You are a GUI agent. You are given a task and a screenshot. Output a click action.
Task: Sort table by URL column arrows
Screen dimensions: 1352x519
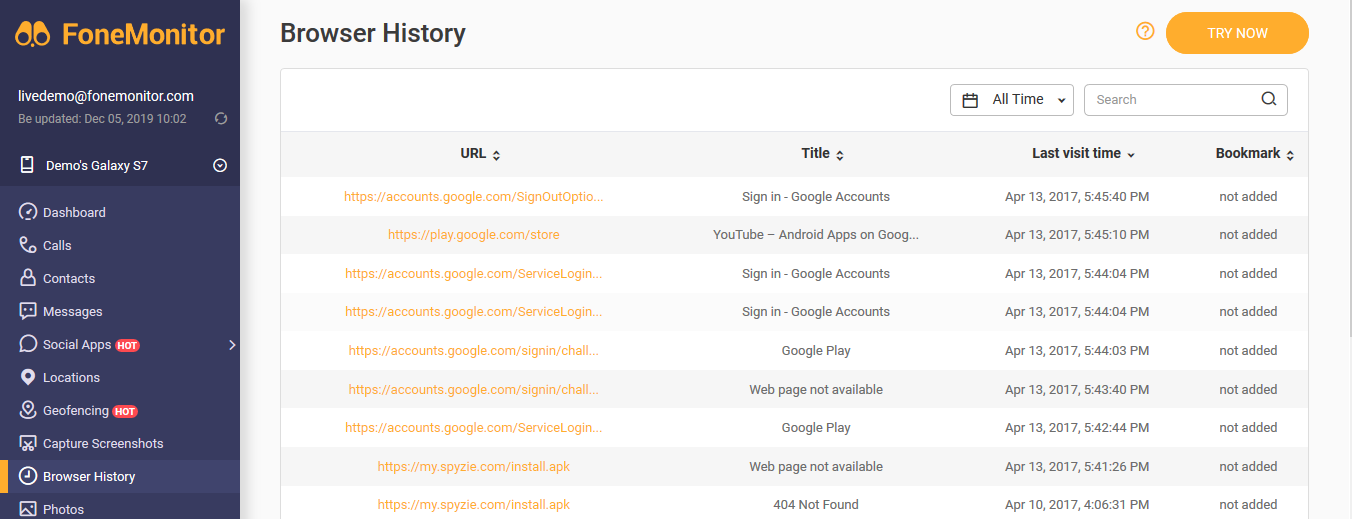[x=497, y=155]
